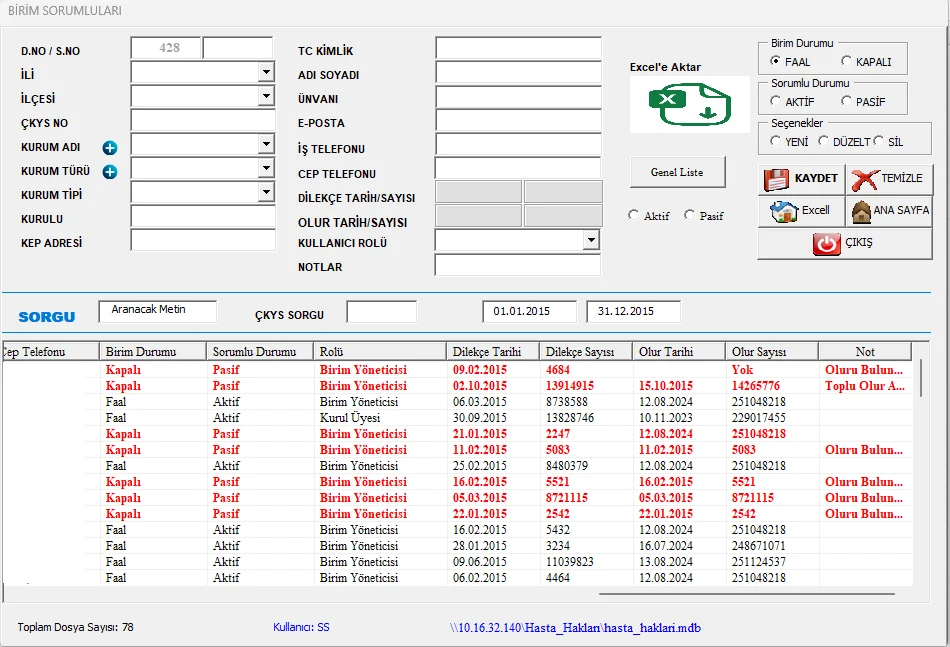Viewport: 950px width, 647px height.
Task: Select FAAL under Birim Durumu
Action: coord(775,61)
